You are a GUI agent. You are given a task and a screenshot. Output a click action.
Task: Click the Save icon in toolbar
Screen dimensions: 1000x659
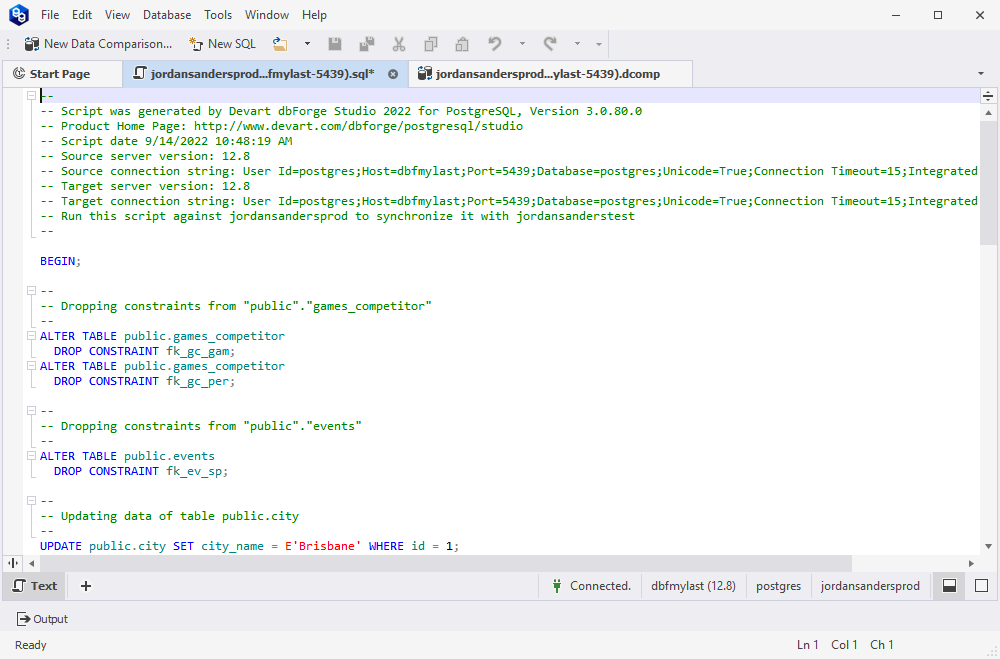click(x=335, y=44)
